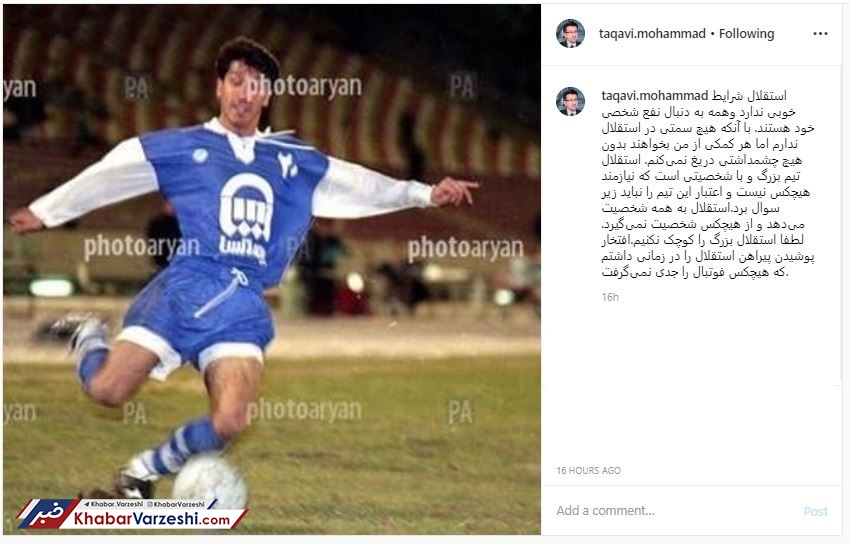Click the Persian caption paragraph text

(x=708, y=184)
